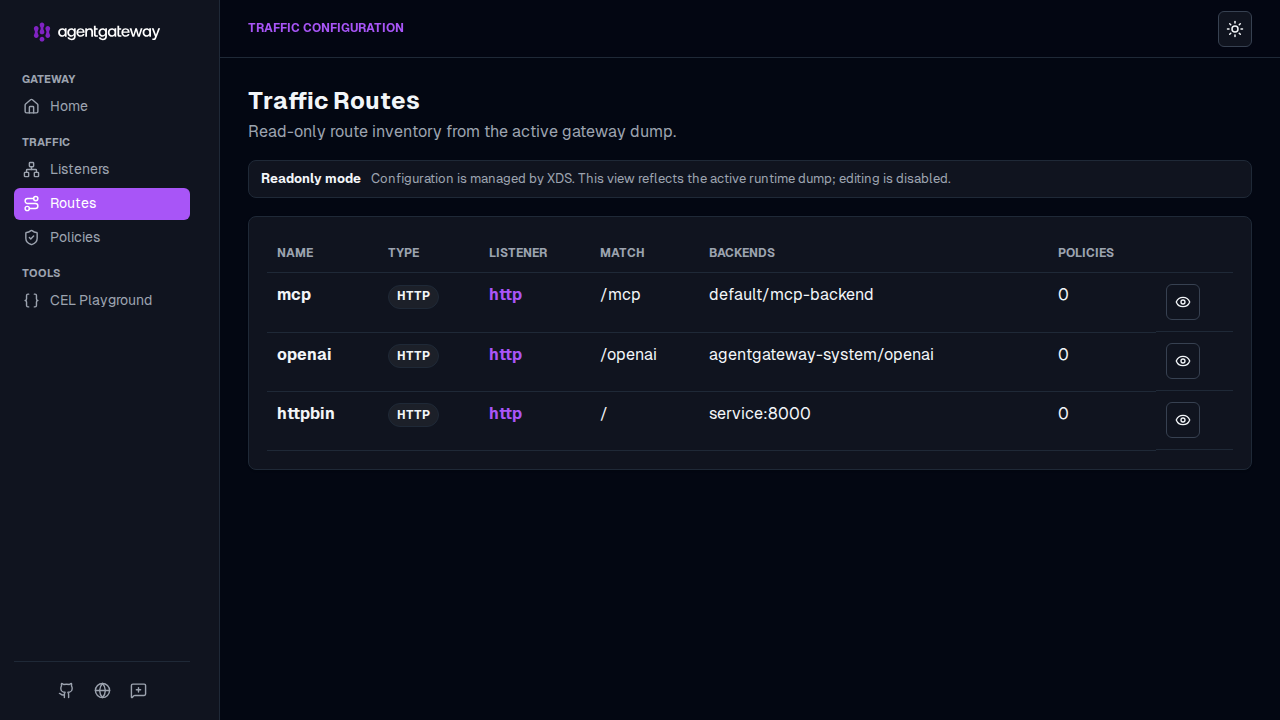
Task: Click policies count 0 in openai row
Action: coord(1063,354)
